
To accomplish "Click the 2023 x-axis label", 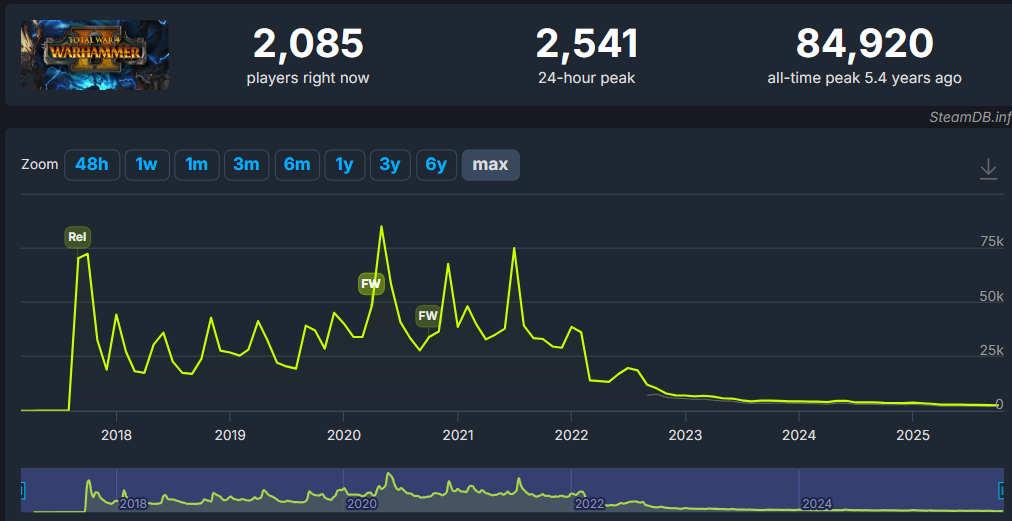I will click(x=685, y=434).
